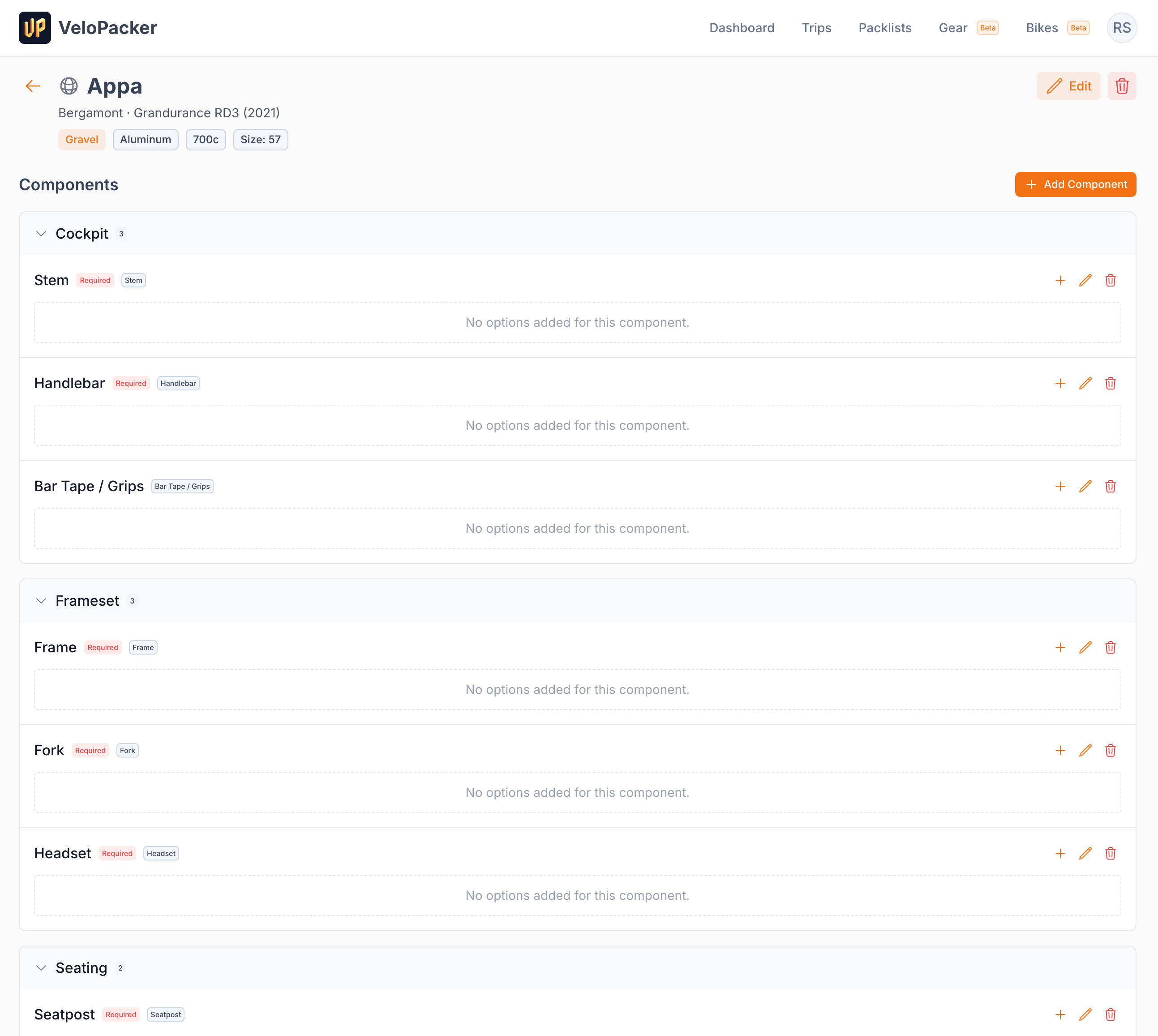Open the VeloPacker home via the logo
1158x1036 pixels.
[35, 27]
